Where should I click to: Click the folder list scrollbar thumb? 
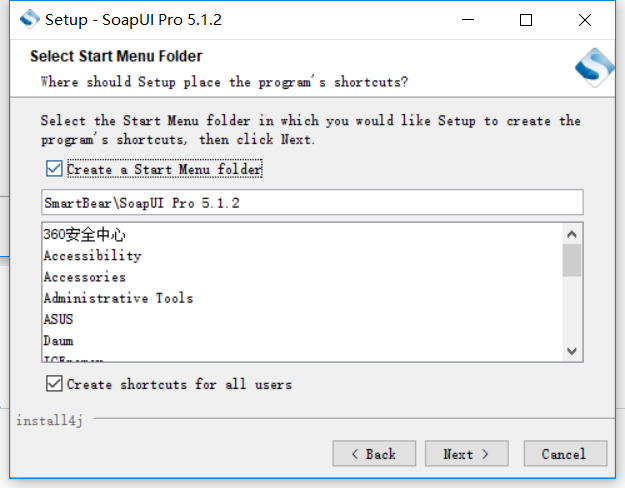572,260
